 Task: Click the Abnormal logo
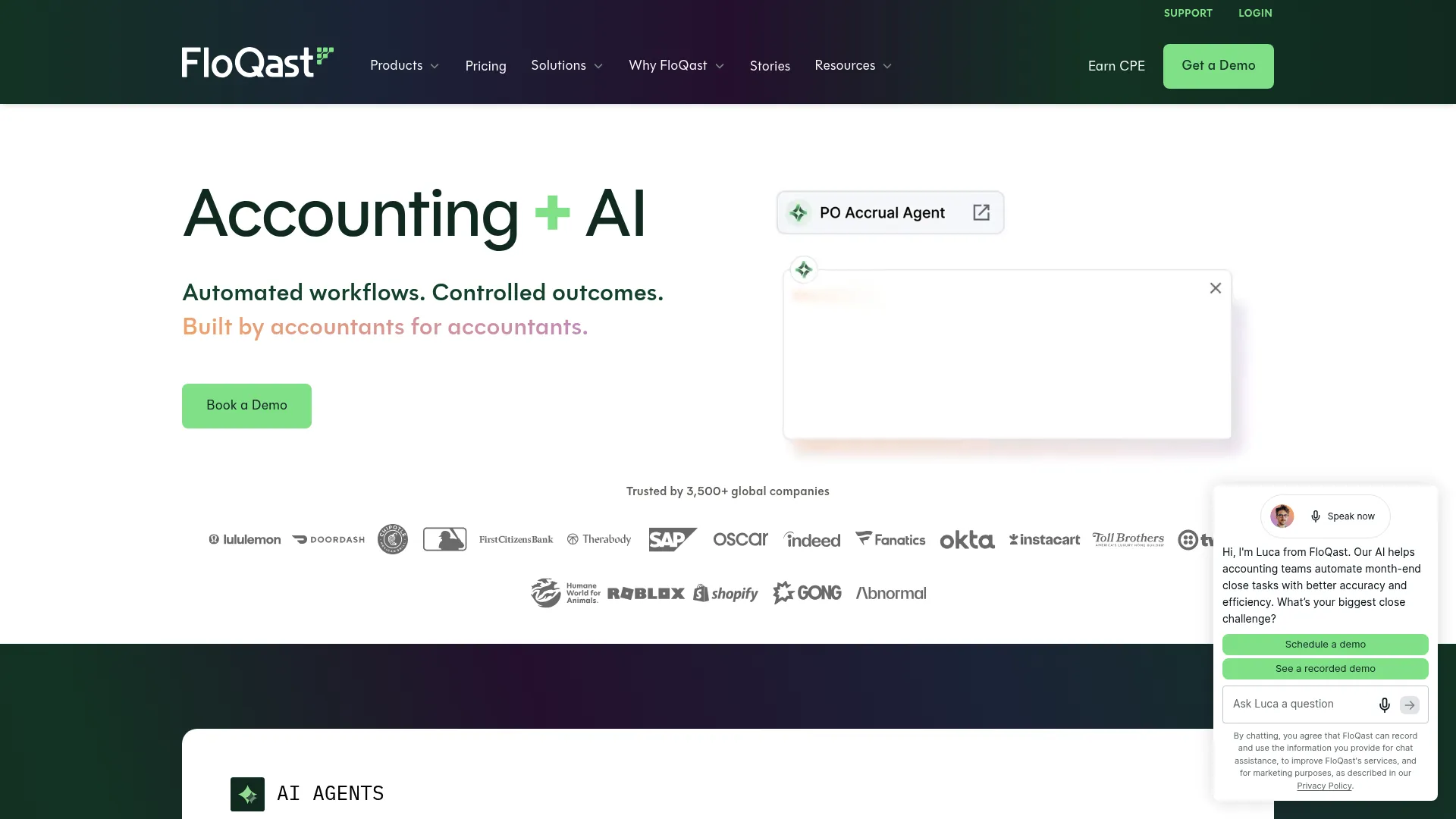891,593
